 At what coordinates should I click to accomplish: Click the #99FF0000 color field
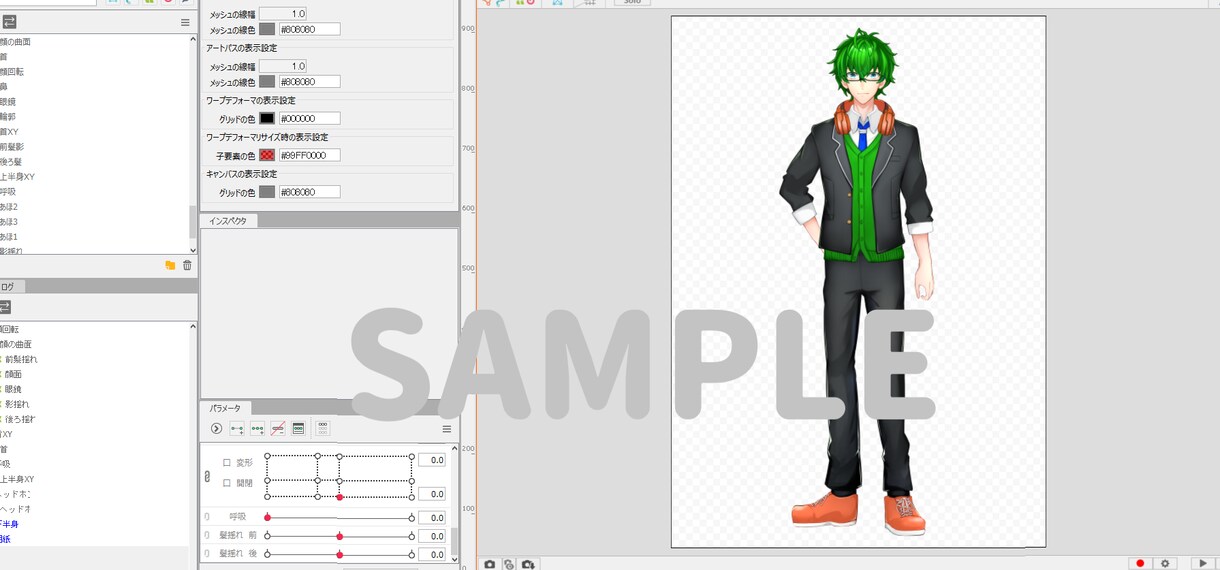pos(309,155)
